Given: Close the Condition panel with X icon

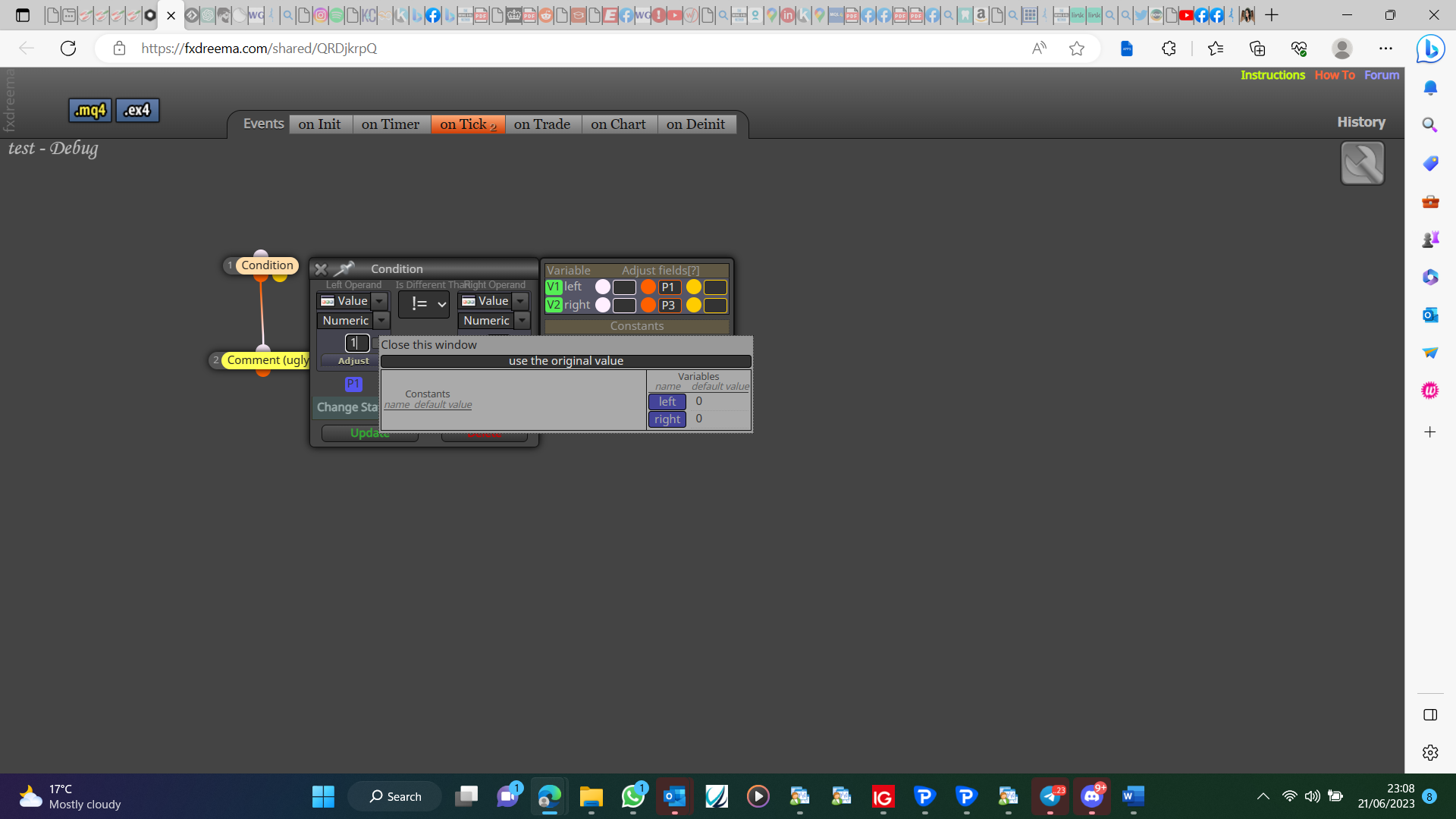Looking at the screenshot, I should [x=321, y=269].
